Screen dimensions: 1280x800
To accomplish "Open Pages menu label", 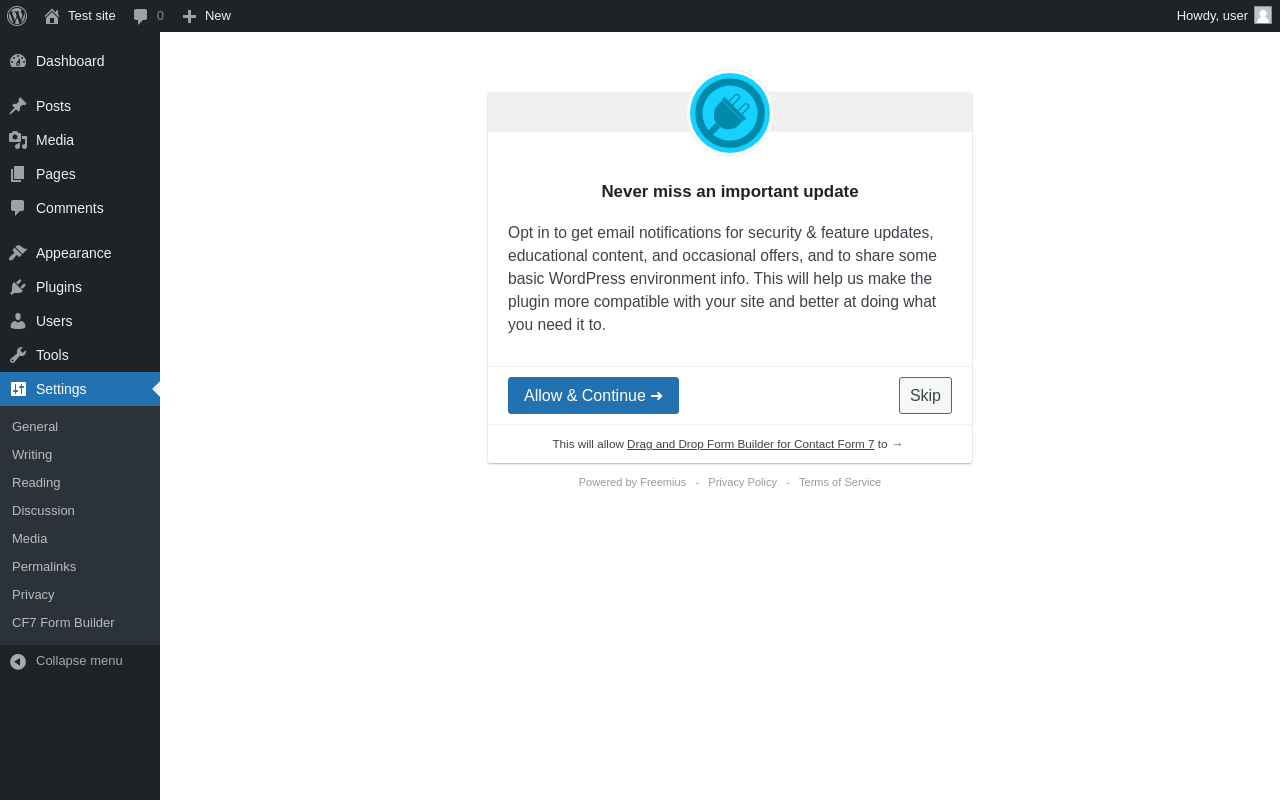I will pyautogui.click(x=56, y=174).
